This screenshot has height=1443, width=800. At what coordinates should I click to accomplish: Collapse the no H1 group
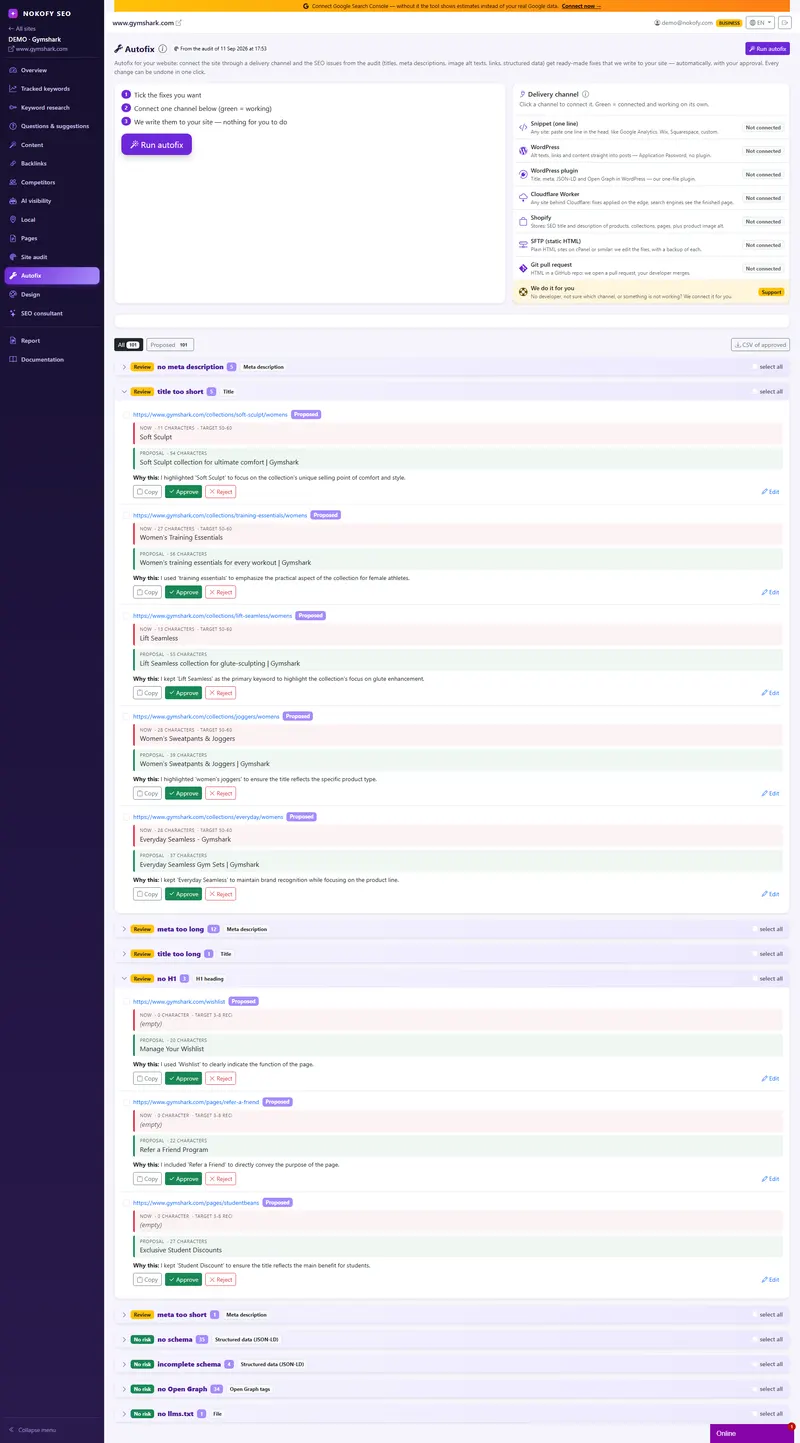coord(124,979)
